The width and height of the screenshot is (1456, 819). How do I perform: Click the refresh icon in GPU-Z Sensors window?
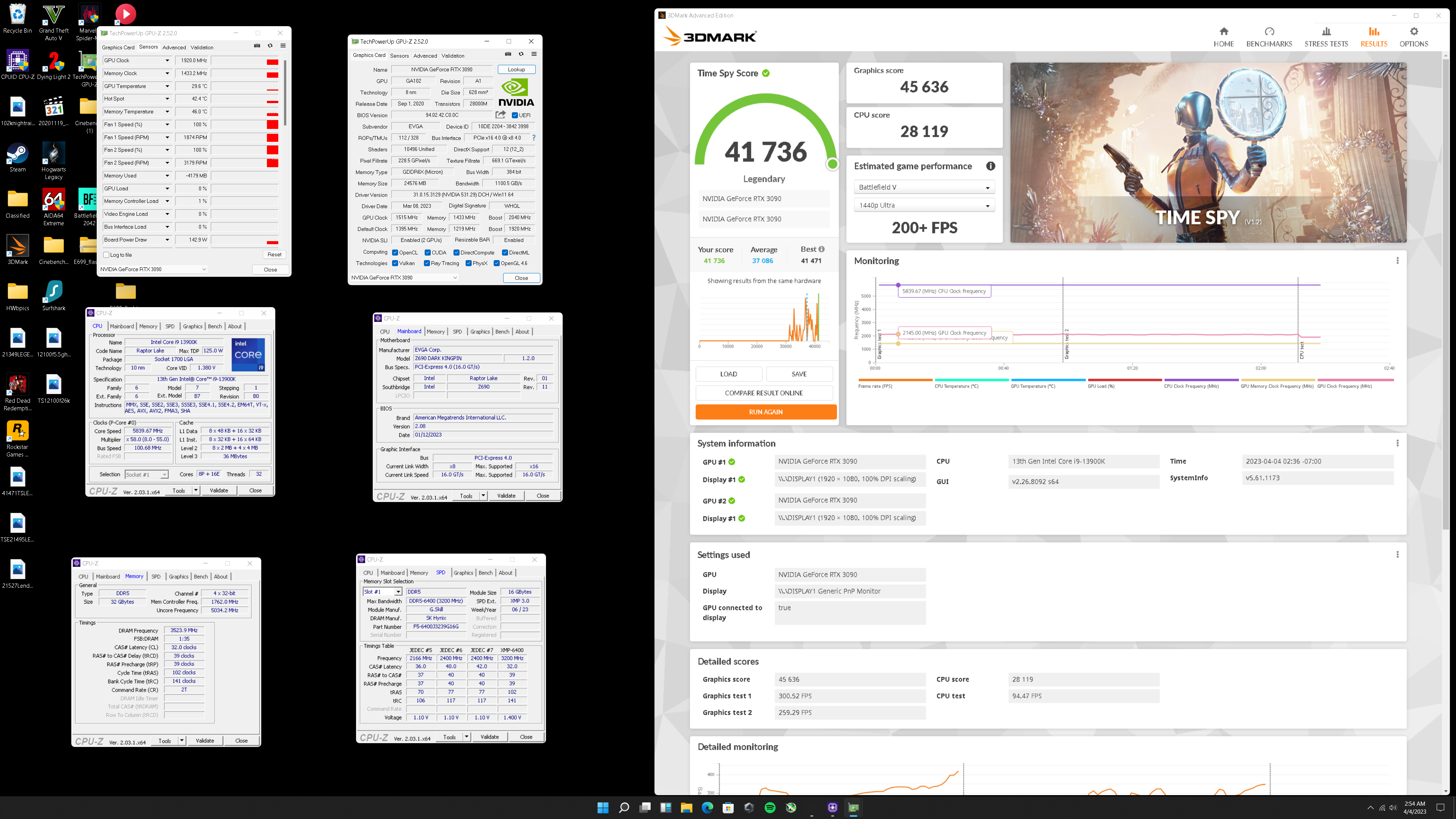[270, 46]
